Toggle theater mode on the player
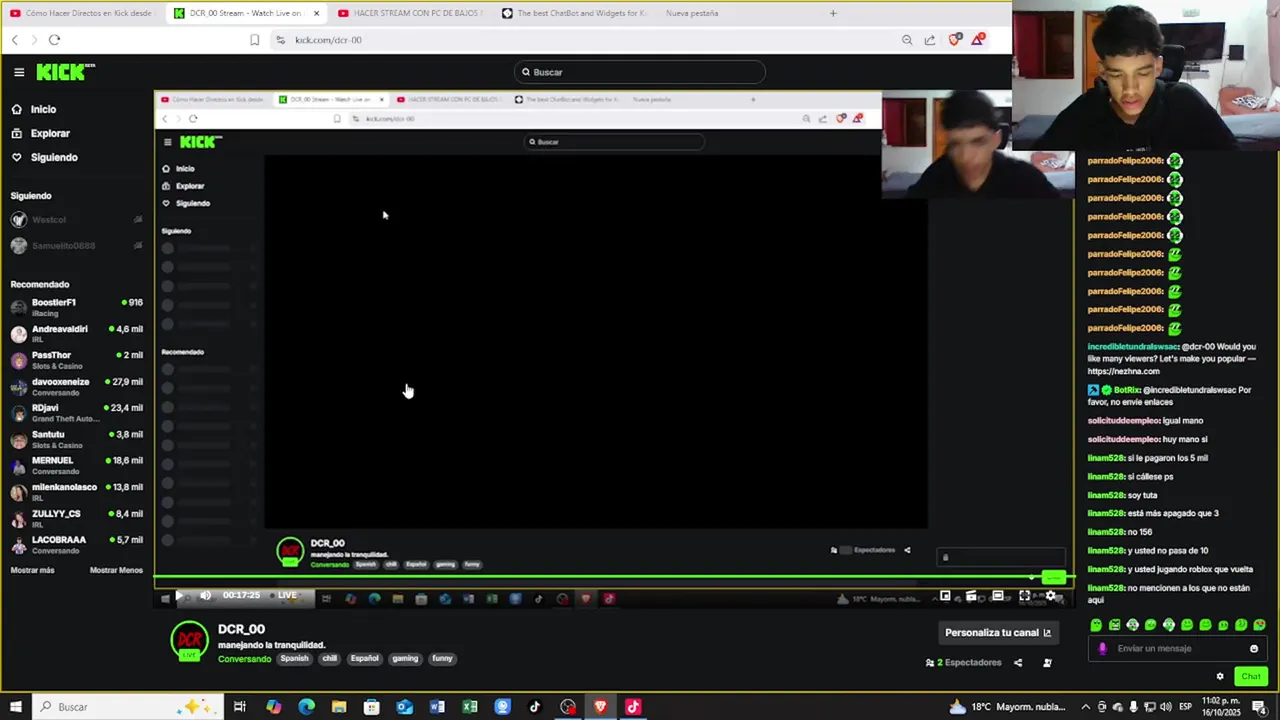 tap(997, 596)
